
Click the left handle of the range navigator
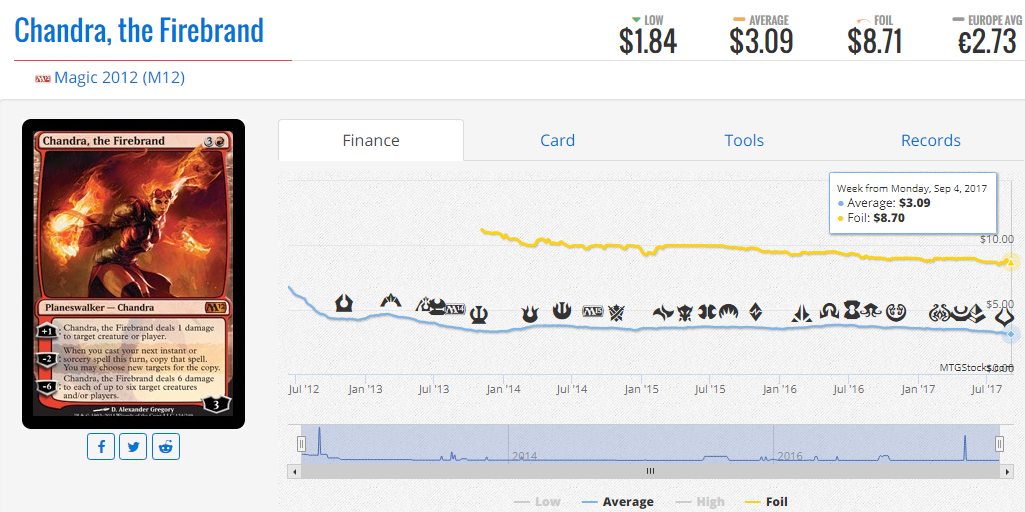coord(301,444)
